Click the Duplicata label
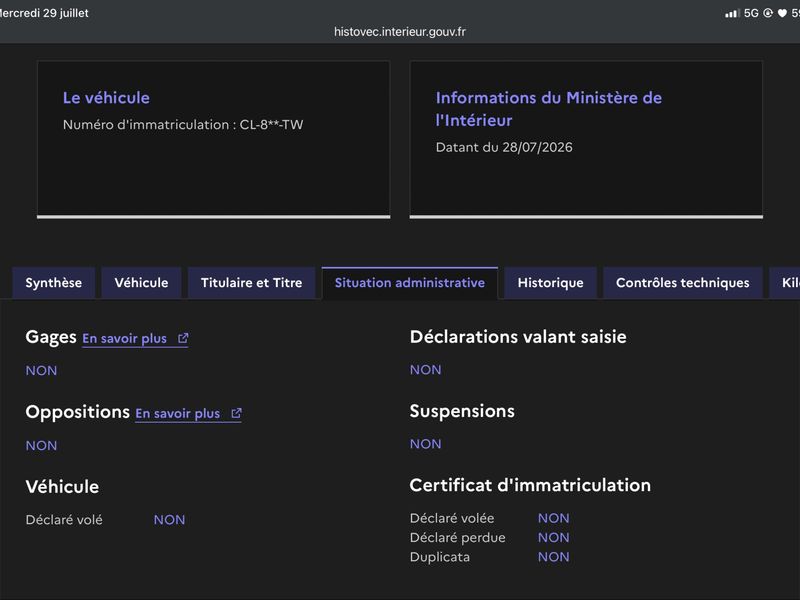 (440, 557)
